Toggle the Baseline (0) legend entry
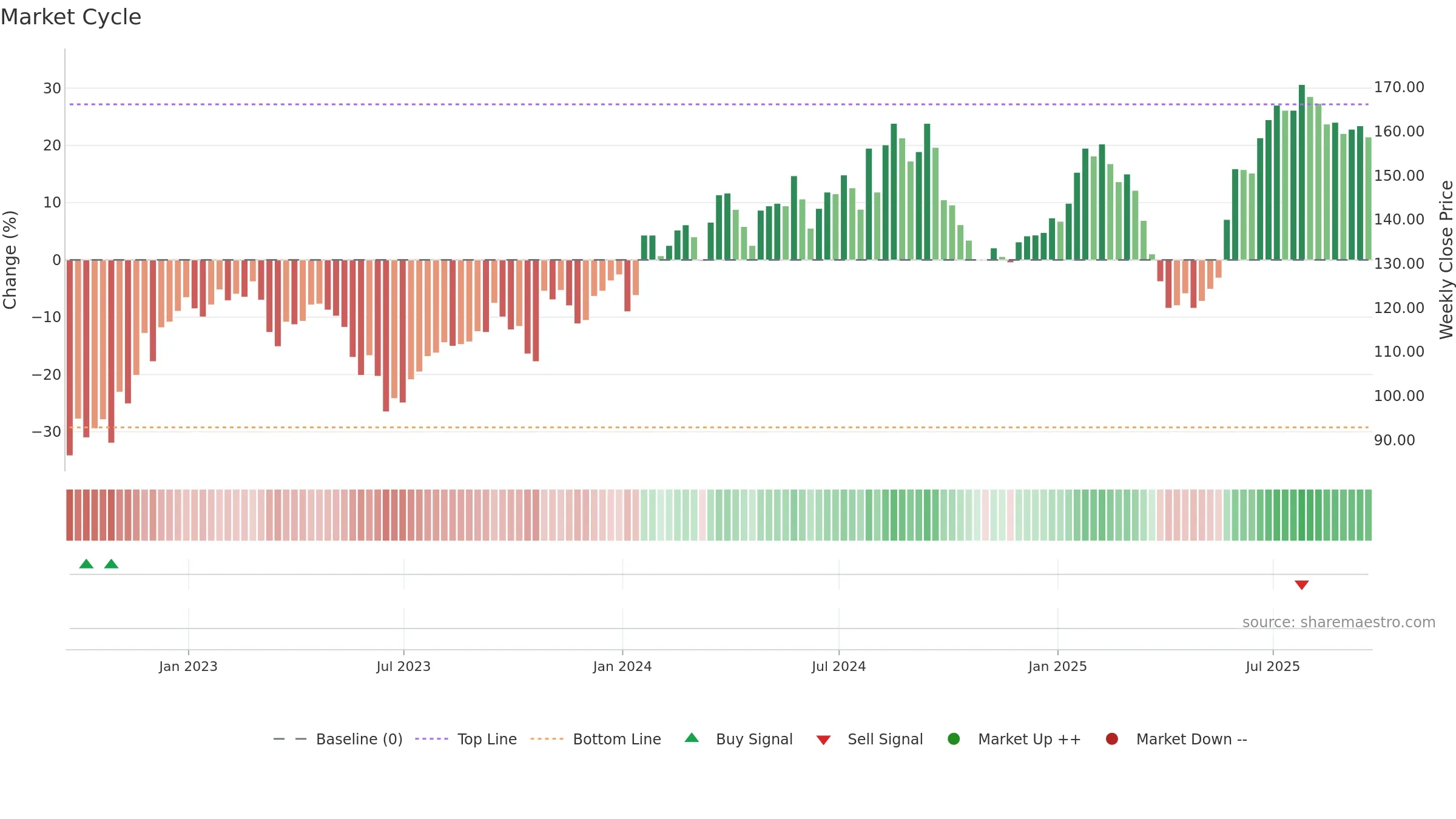1456x819 pixels. pyautogui.click(x=338, y=739)
